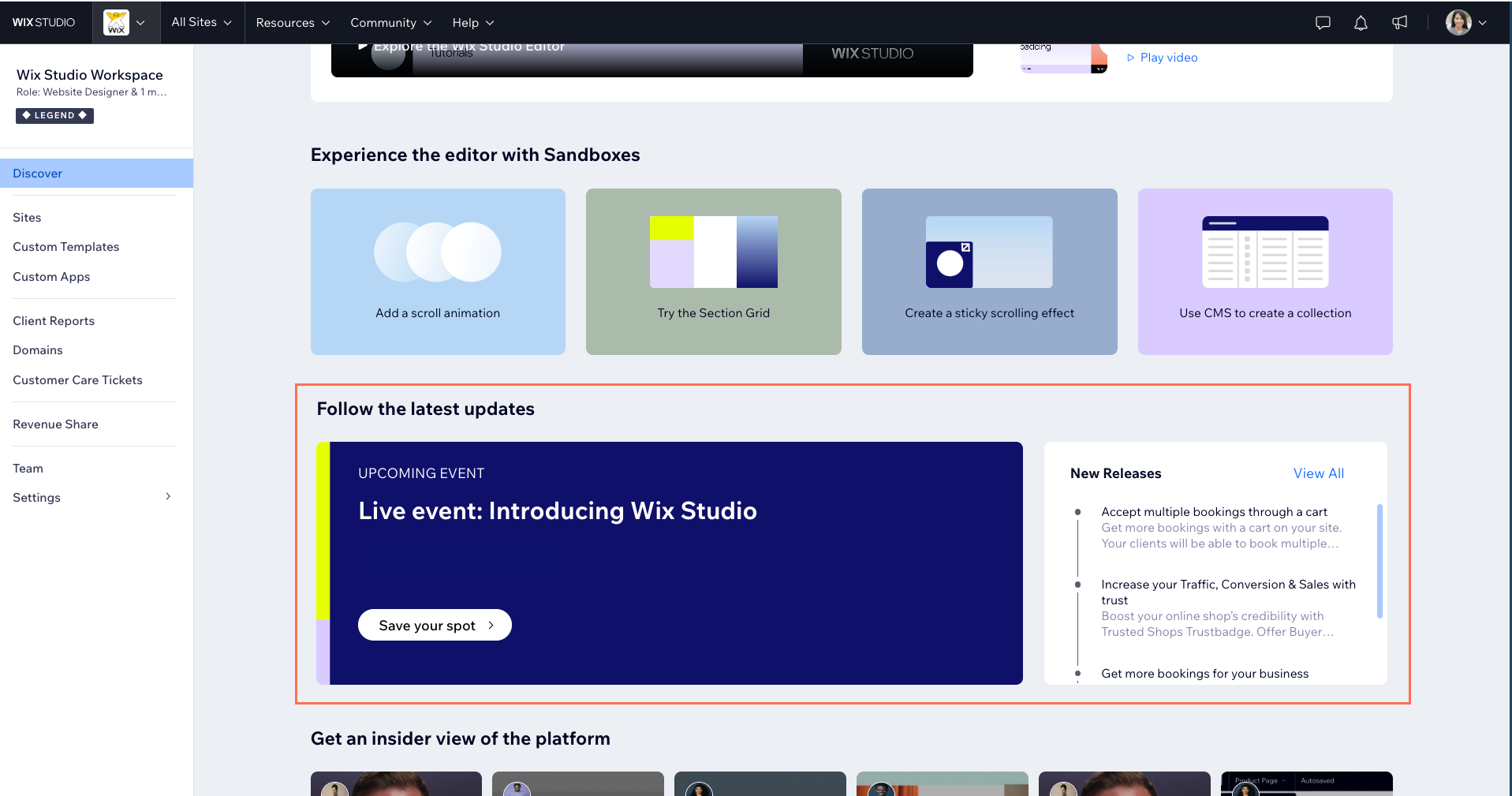Click the Wix Studio Workspace title

tap(90, 75)
